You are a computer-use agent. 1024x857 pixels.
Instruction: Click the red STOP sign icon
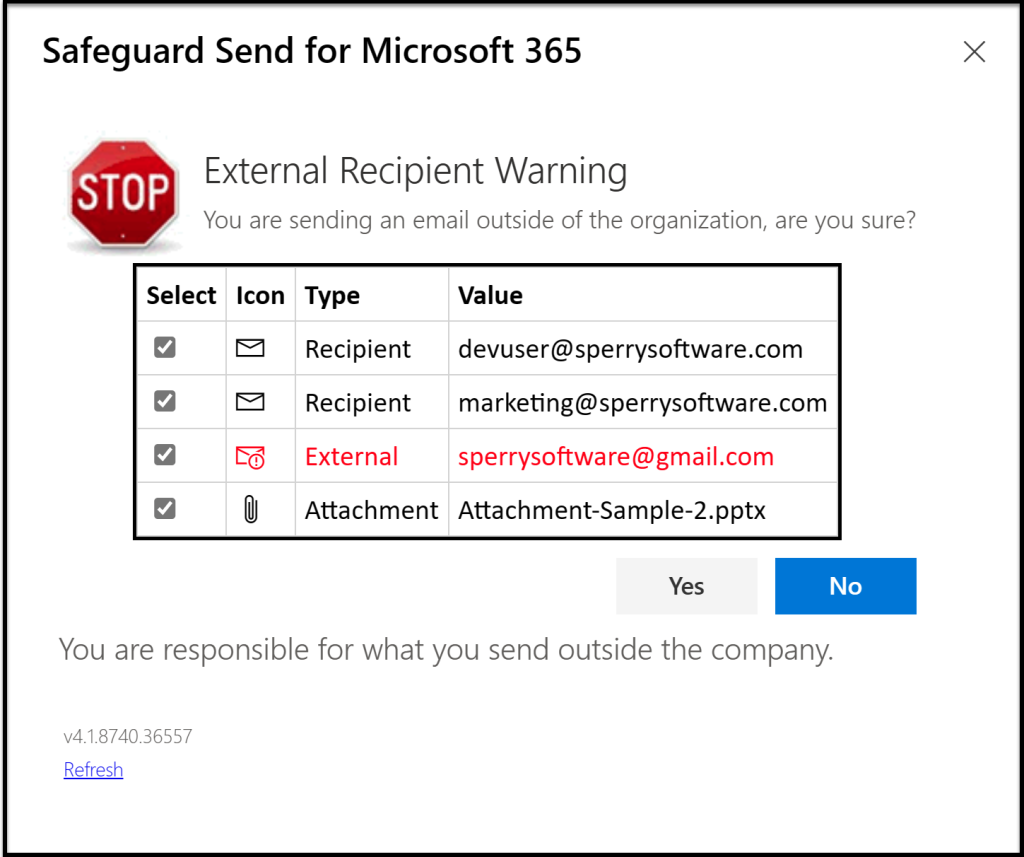click(x=123, y=193)
